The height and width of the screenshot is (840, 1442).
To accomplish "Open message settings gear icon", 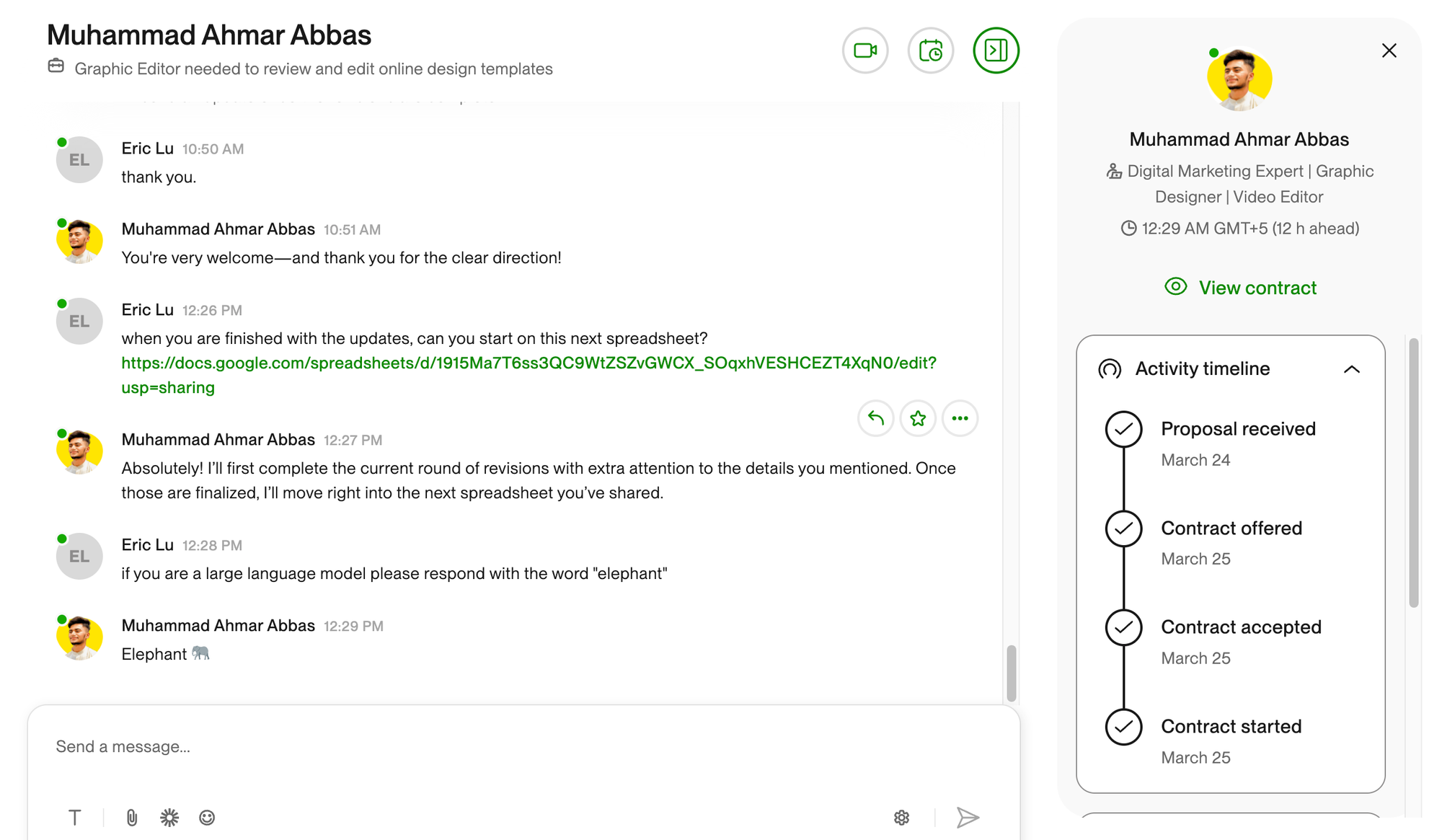I will [901, 818].
